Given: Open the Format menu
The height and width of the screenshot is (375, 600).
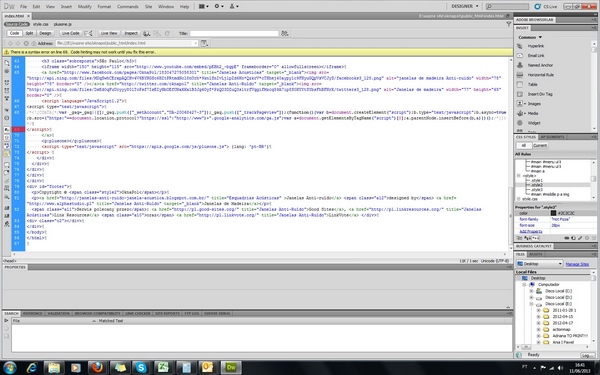Looking at the screenshot, I should tap(104, 7).
